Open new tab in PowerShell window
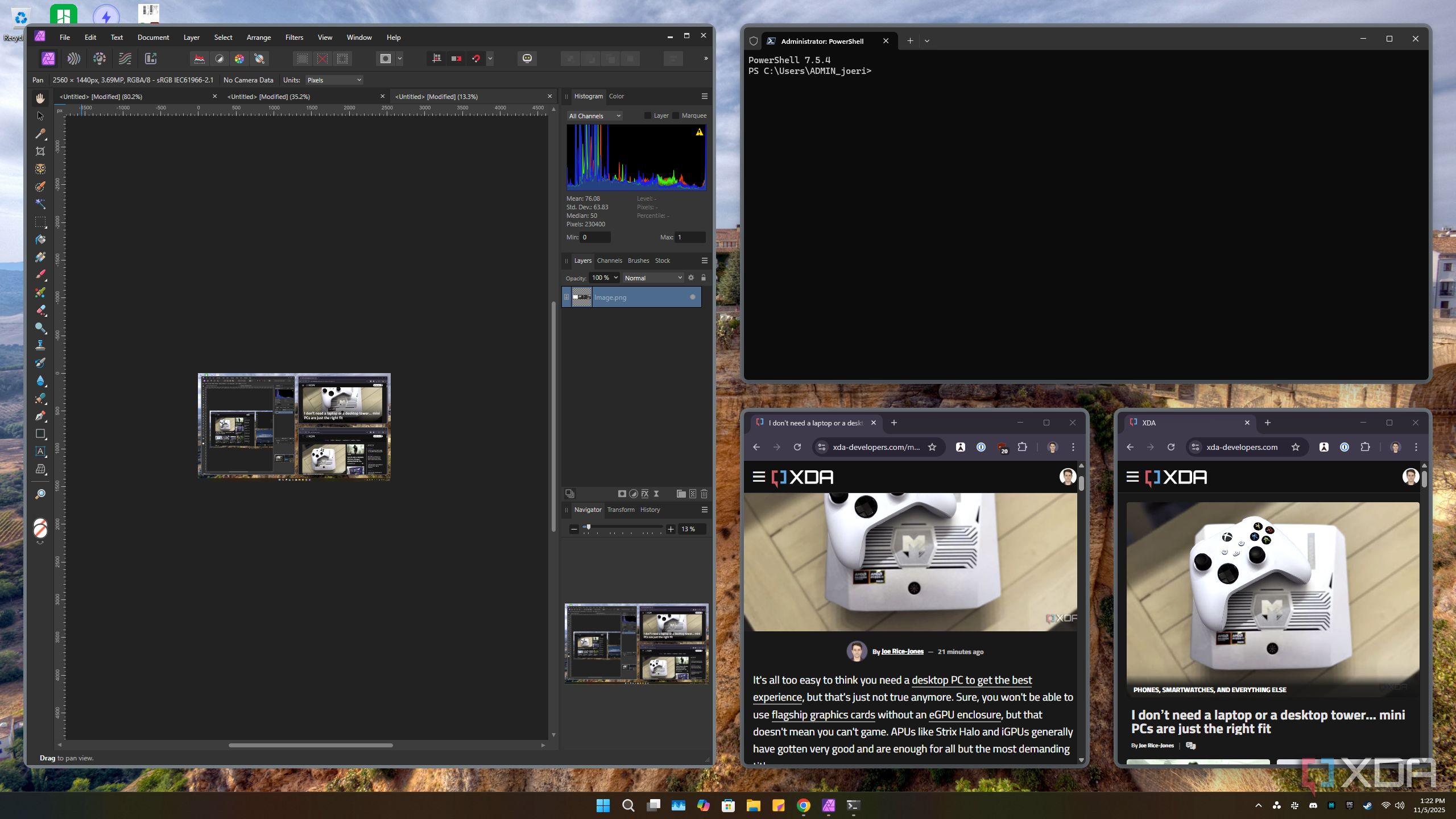1456x819 pixels. pos(910,41)
